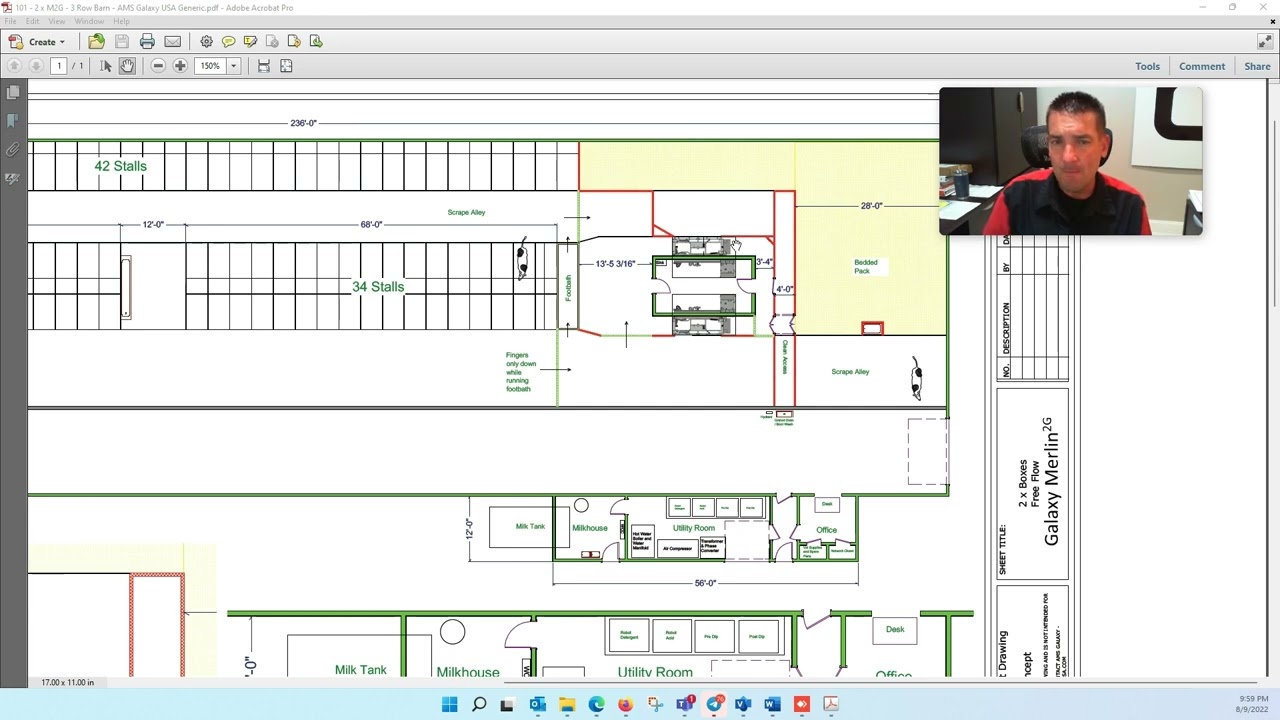
Task: Print the document with printer icon
Action: (147, 41)
